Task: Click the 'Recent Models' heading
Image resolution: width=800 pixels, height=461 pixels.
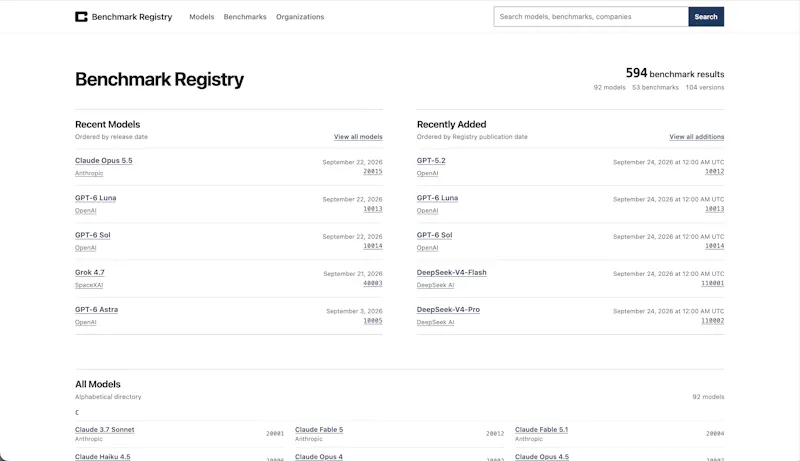Action: click(x=108, y=124)
